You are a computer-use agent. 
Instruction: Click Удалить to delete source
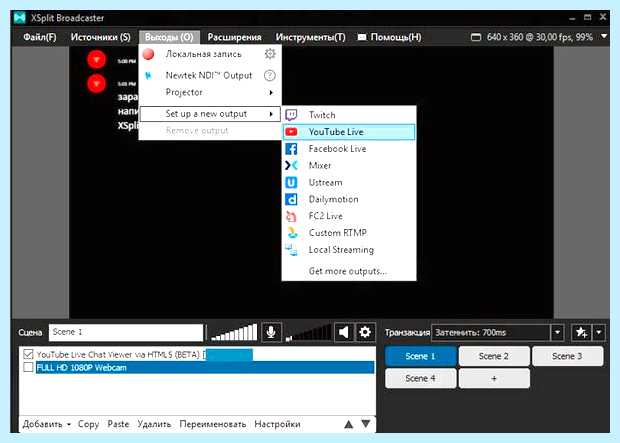(x=154, y=424)
